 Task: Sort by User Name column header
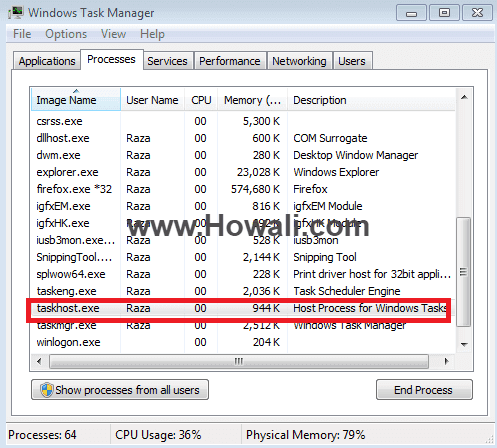[152, 100]
